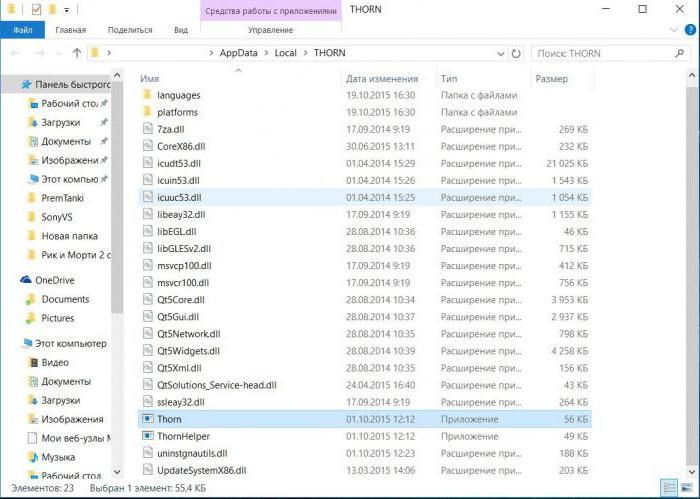Expand the address bar history dropdown
The height and width of the screenshot is (499, 700).
pyautogui.click(x=500, y=54)
